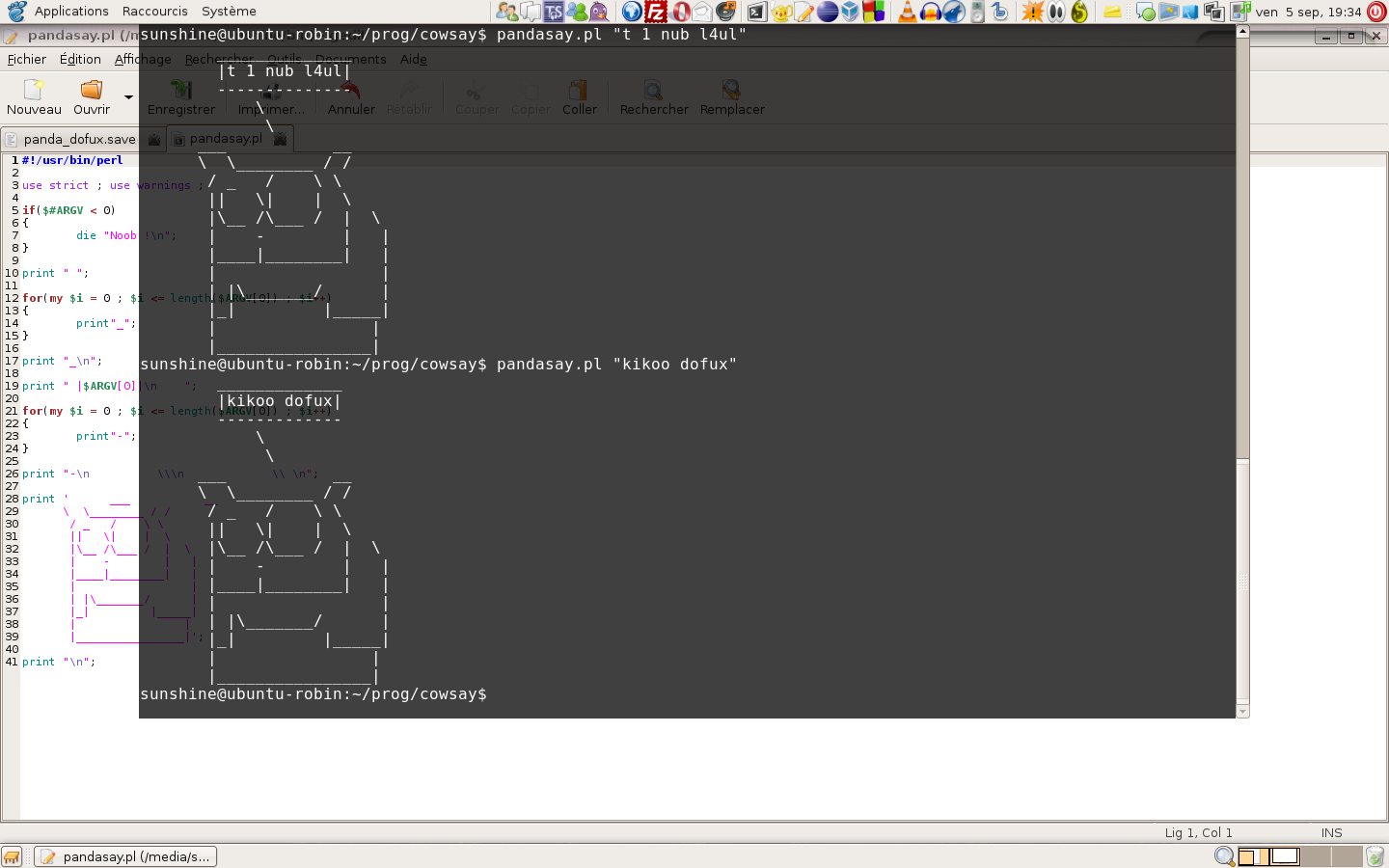Click the show desktop icon in bottom panel
Screen dimensions: 1389x868
(12, 856)
